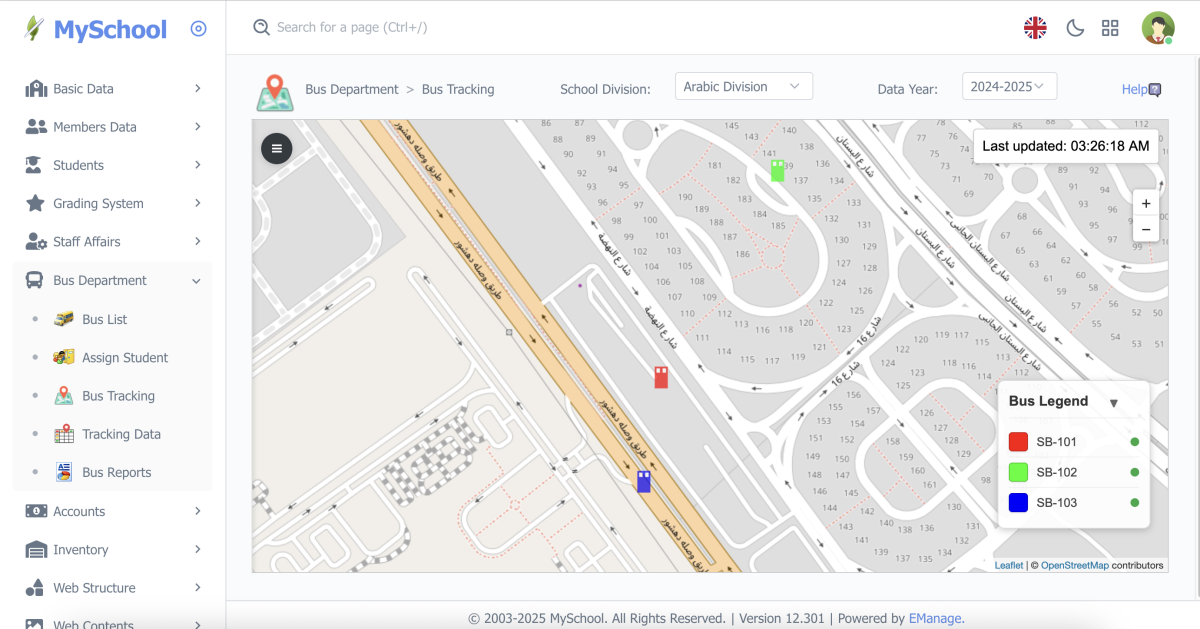1200x629 pixels.
Task: Click the MySchool feather logo icon
Action: pos(35,29)
